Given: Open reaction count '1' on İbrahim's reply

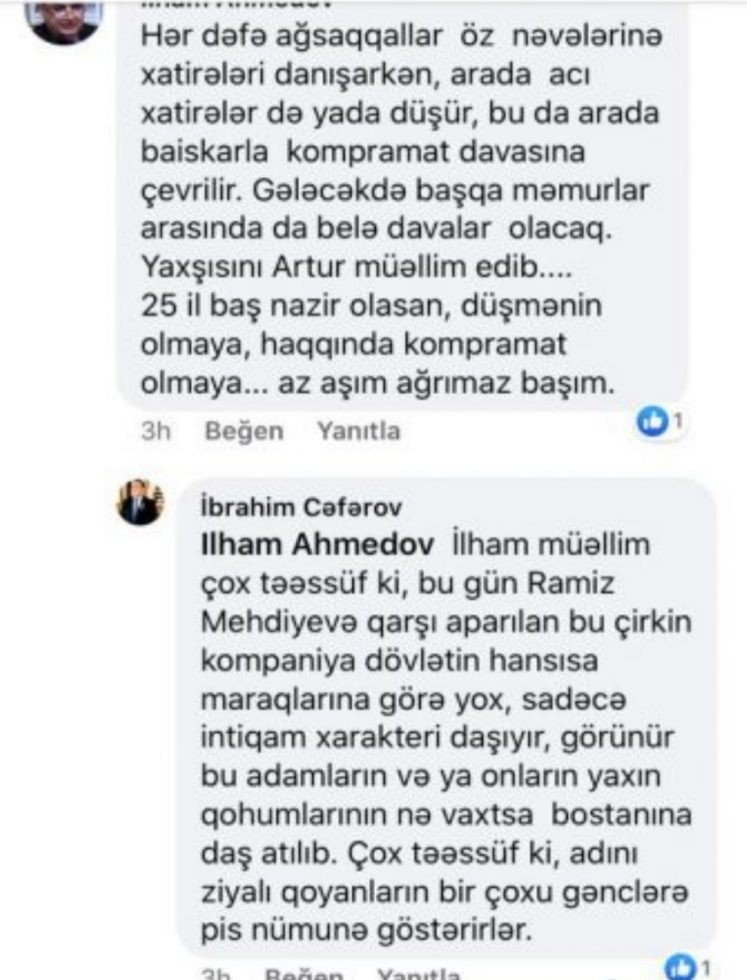Looking at the screenshot, I should 706,968.
